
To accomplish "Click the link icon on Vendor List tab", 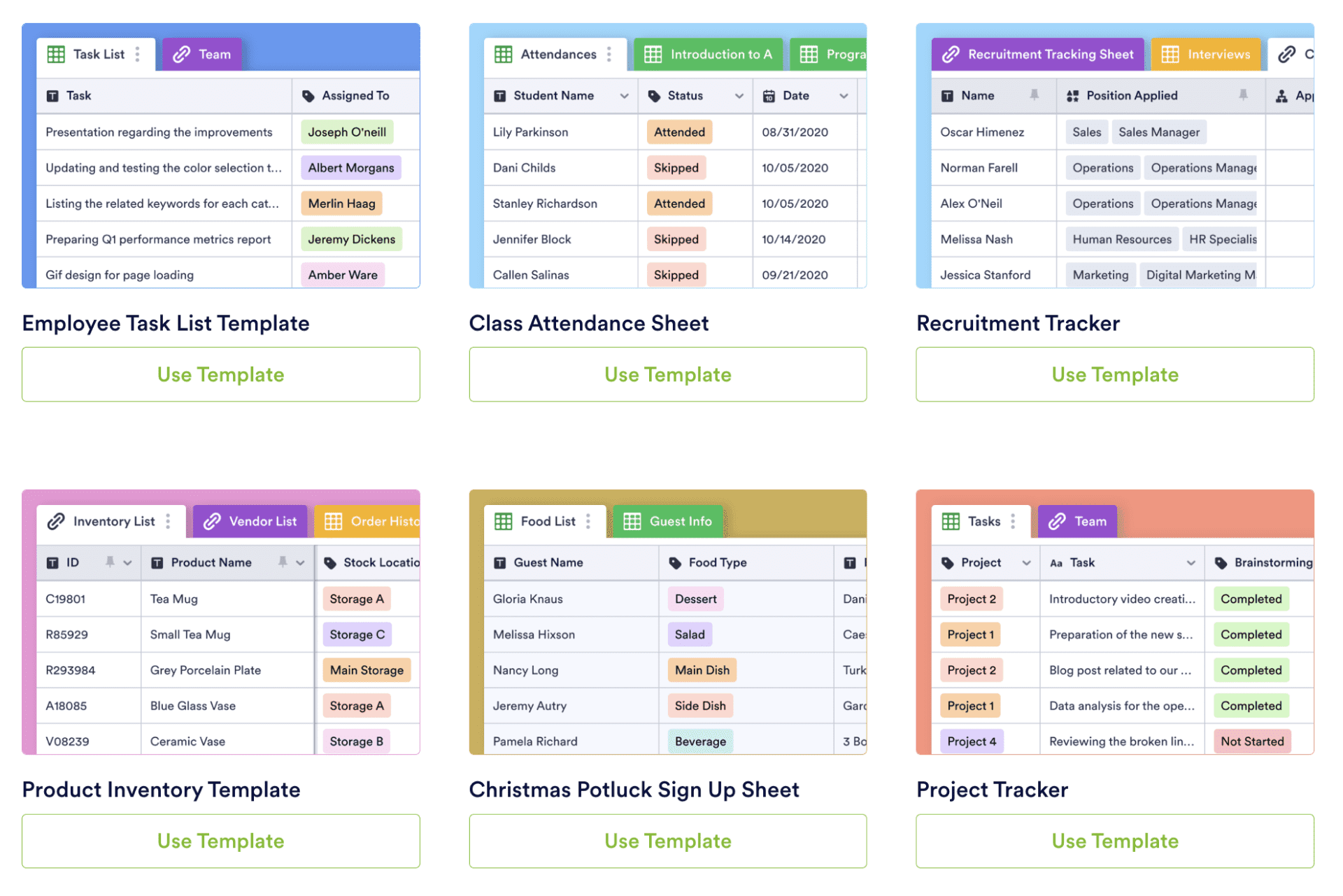I will (x=212, y=521).
